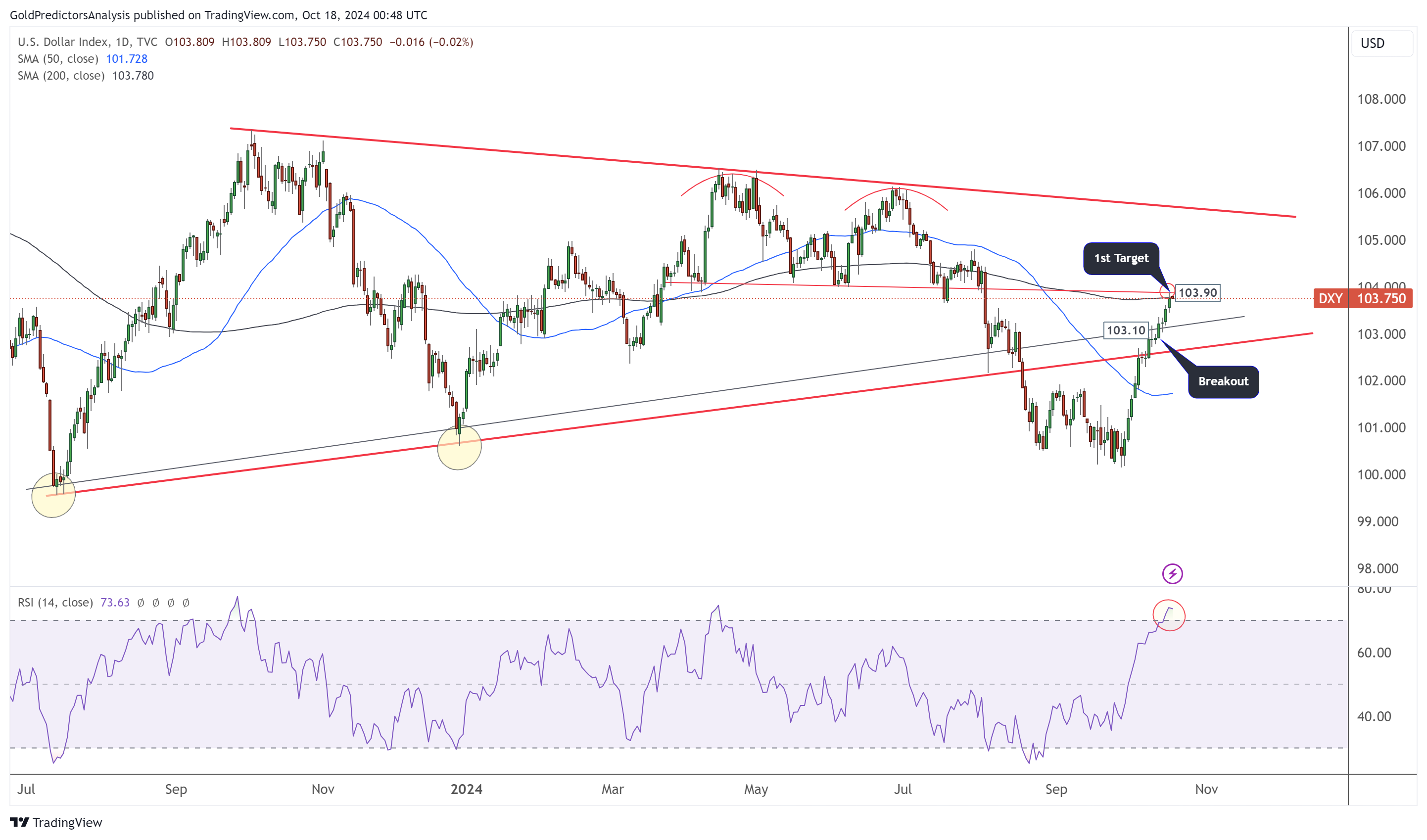
Task: Click the 60.00 RSI scale label
Action: [x=1374, y=653]
